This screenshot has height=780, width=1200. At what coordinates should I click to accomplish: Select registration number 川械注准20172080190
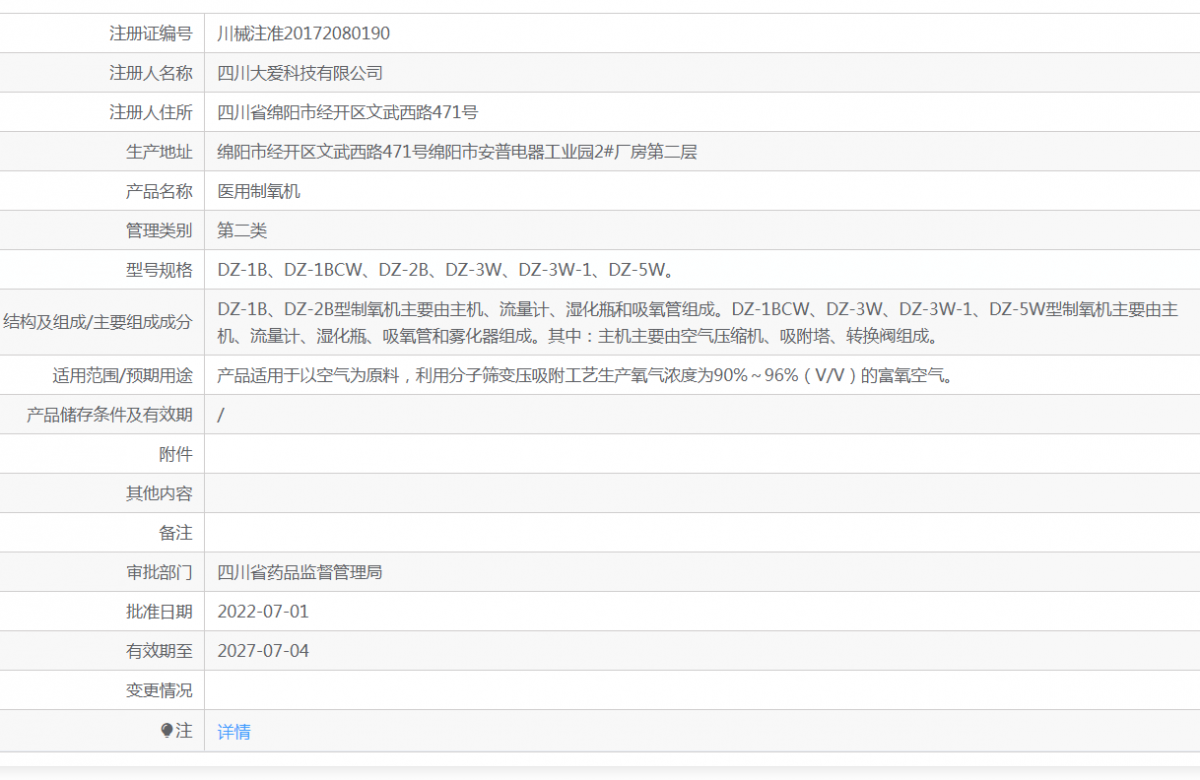tap(304, 33)
